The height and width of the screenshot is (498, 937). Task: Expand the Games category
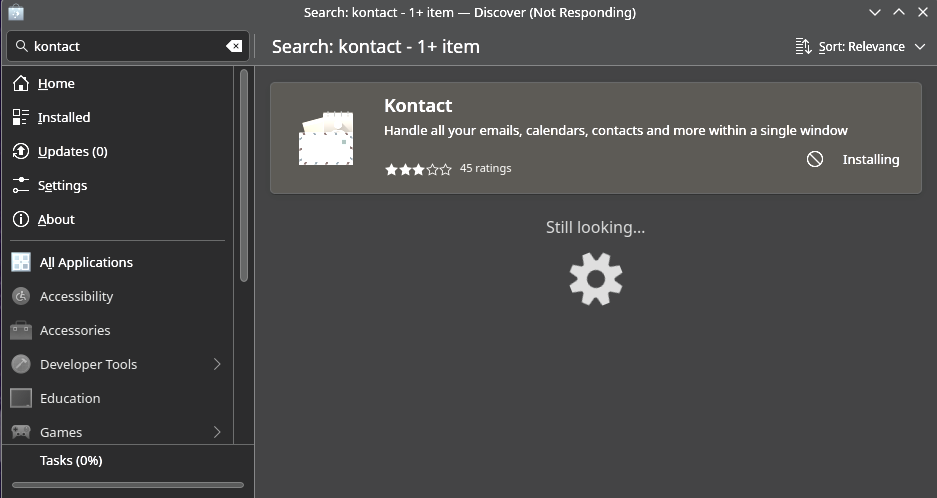coord(217,432)
